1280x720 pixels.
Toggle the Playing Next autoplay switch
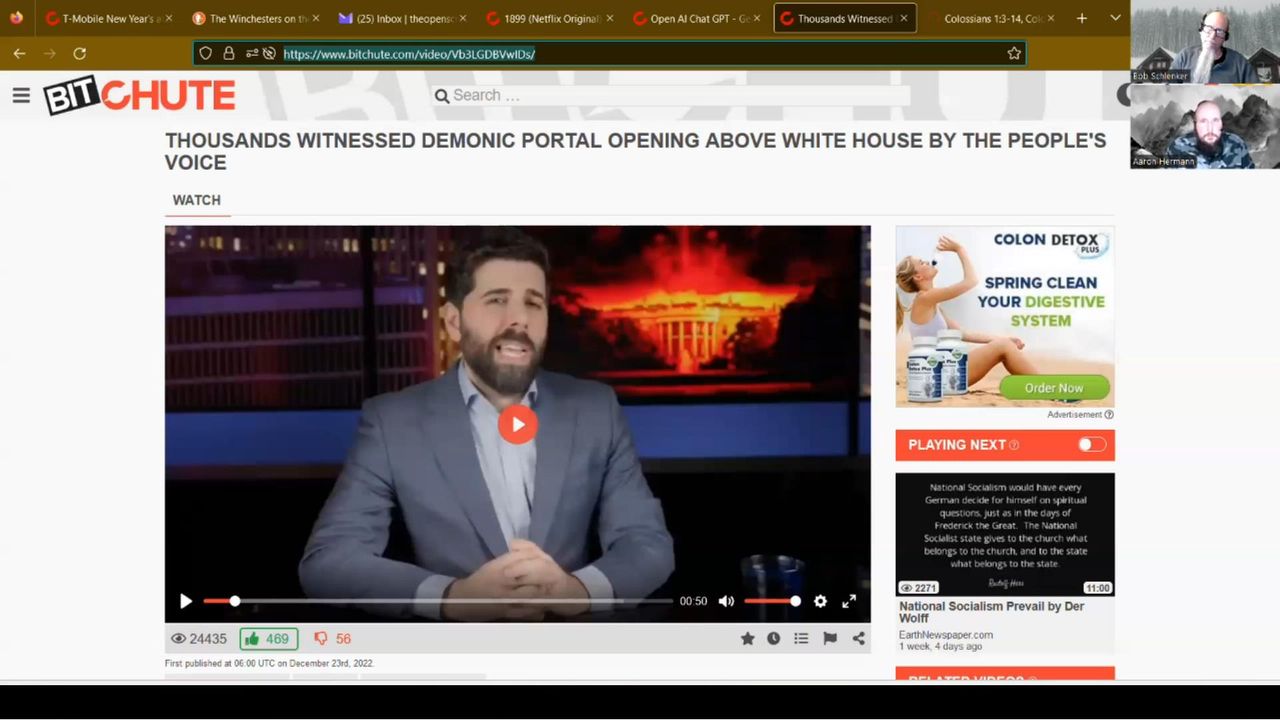click(x=1091, y=445)
